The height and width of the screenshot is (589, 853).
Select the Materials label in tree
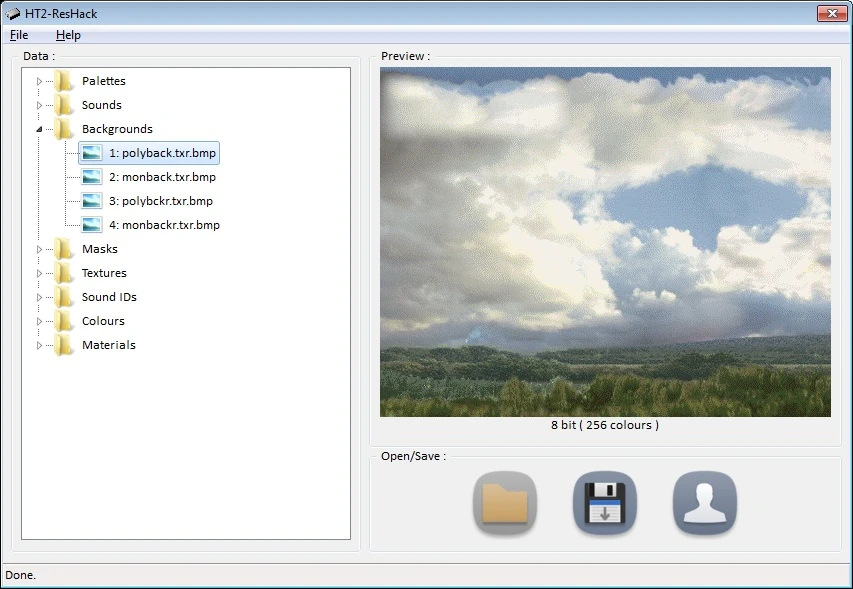[x=108, y=345]
